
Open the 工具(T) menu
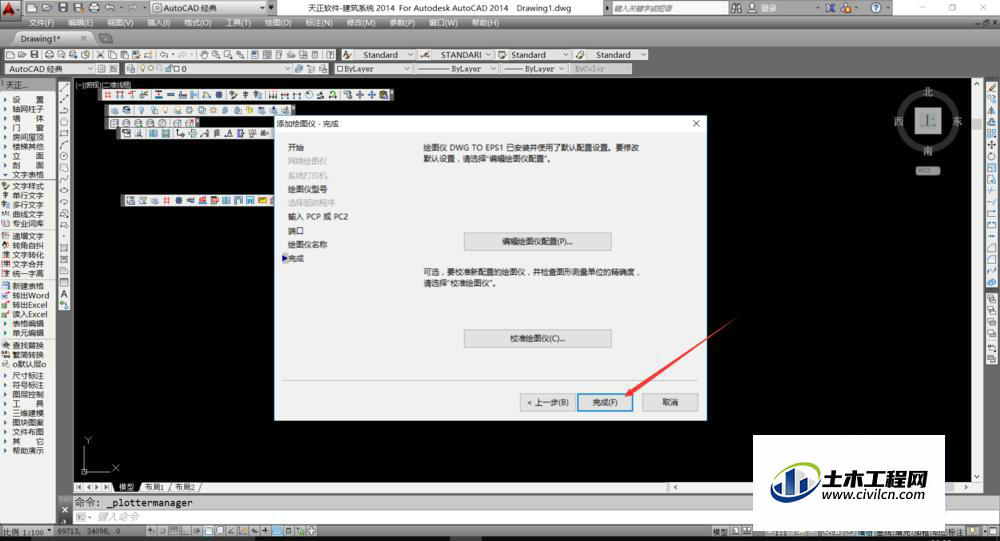pyautogui.click(x=238, y=23)
